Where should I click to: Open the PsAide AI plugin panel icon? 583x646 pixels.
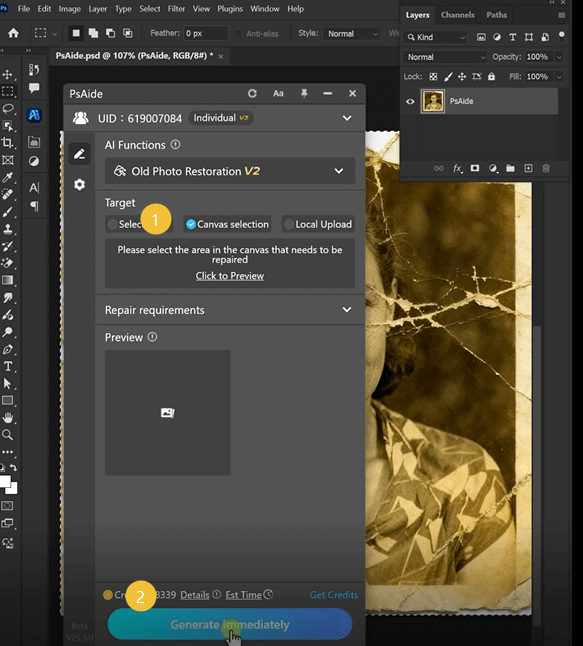34,115
